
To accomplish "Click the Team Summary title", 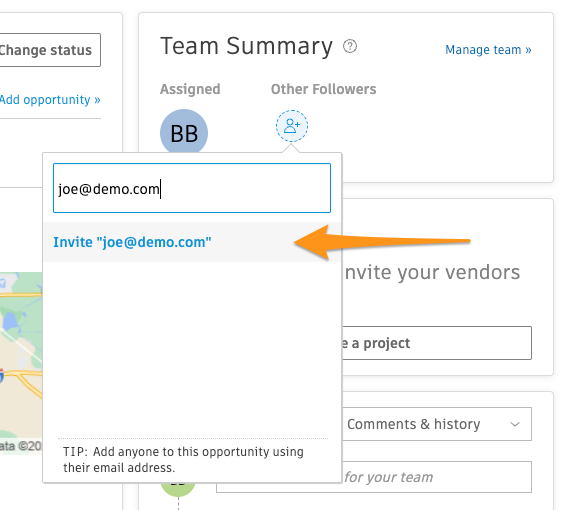I will (x=246, y=46).
